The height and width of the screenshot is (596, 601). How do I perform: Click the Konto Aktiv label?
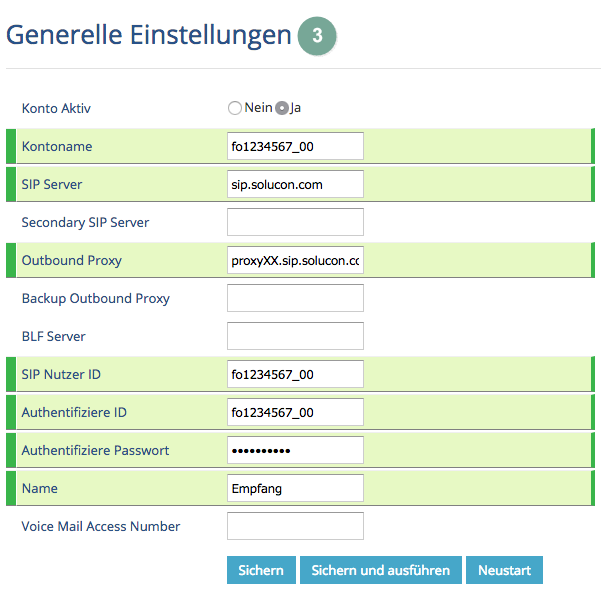tap(56, 108)
